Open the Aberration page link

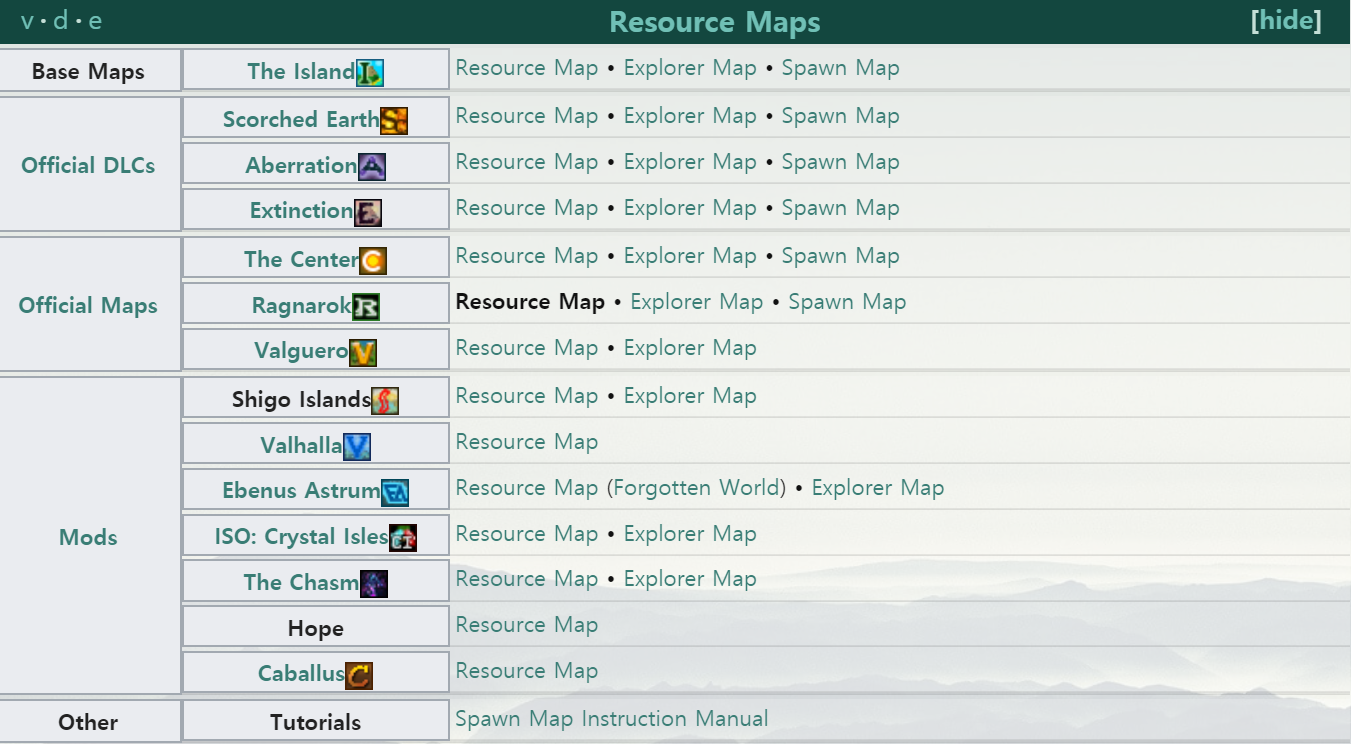tap(301, 165)
